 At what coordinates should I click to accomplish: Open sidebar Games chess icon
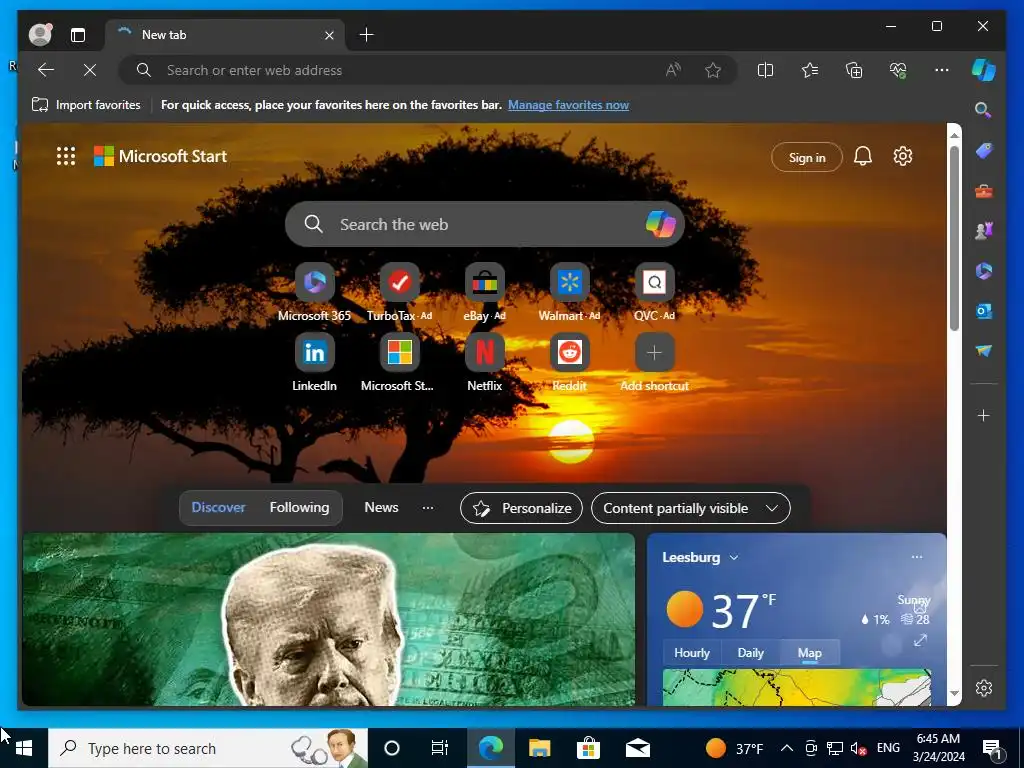pyautogui.click(x=984, y=231)
